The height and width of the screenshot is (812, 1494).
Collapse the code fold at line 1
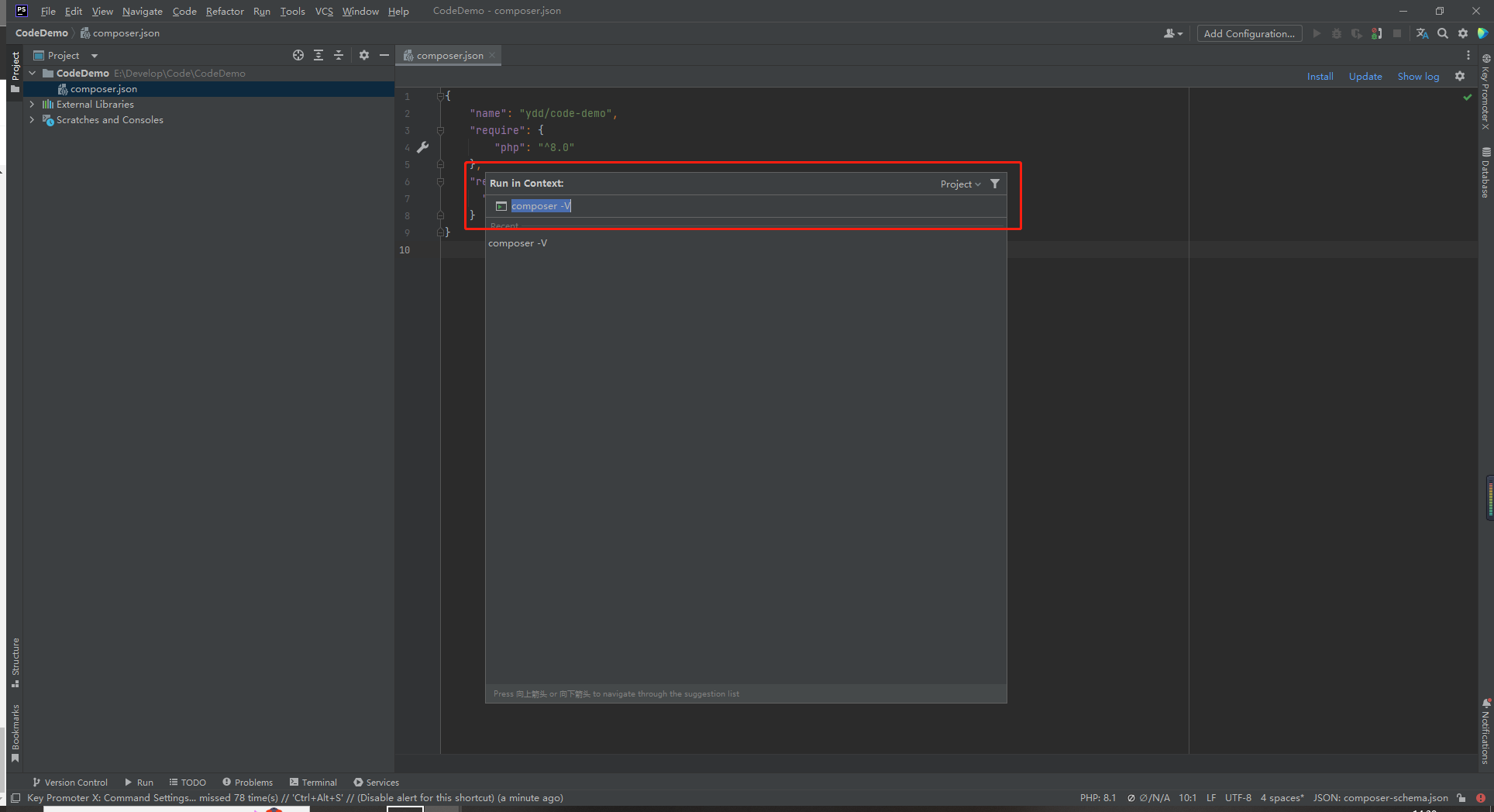[440, 96]
